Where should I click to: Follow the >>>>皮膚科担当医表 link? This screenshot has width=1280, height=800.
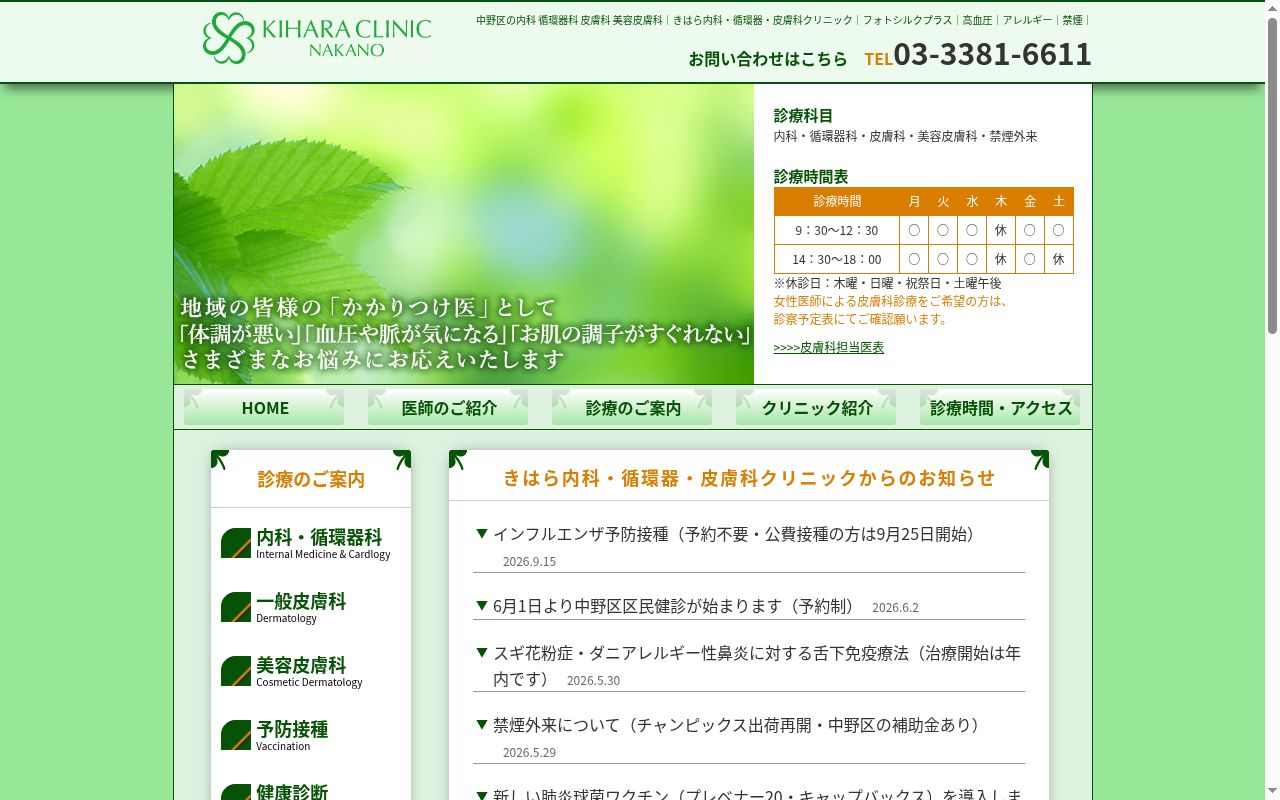[828, 347]
